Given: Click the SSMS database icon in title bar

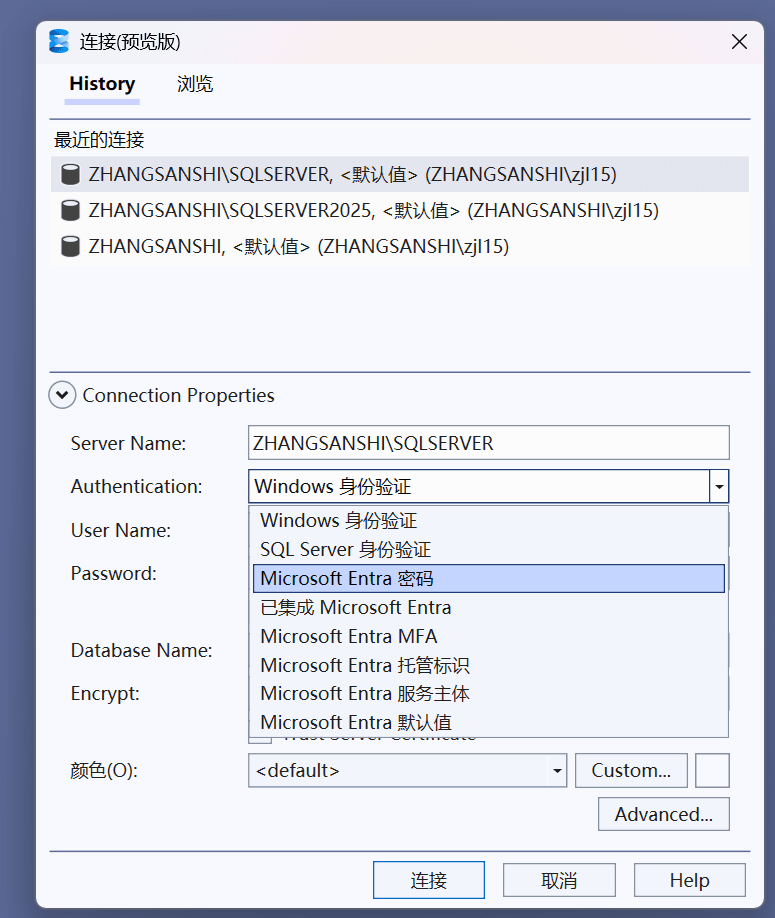Looking at the screenshot, I should click(59, 42).
